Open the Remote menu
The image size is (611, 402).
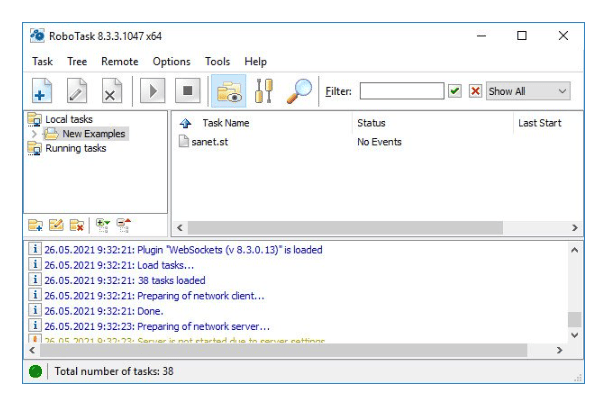120,62
